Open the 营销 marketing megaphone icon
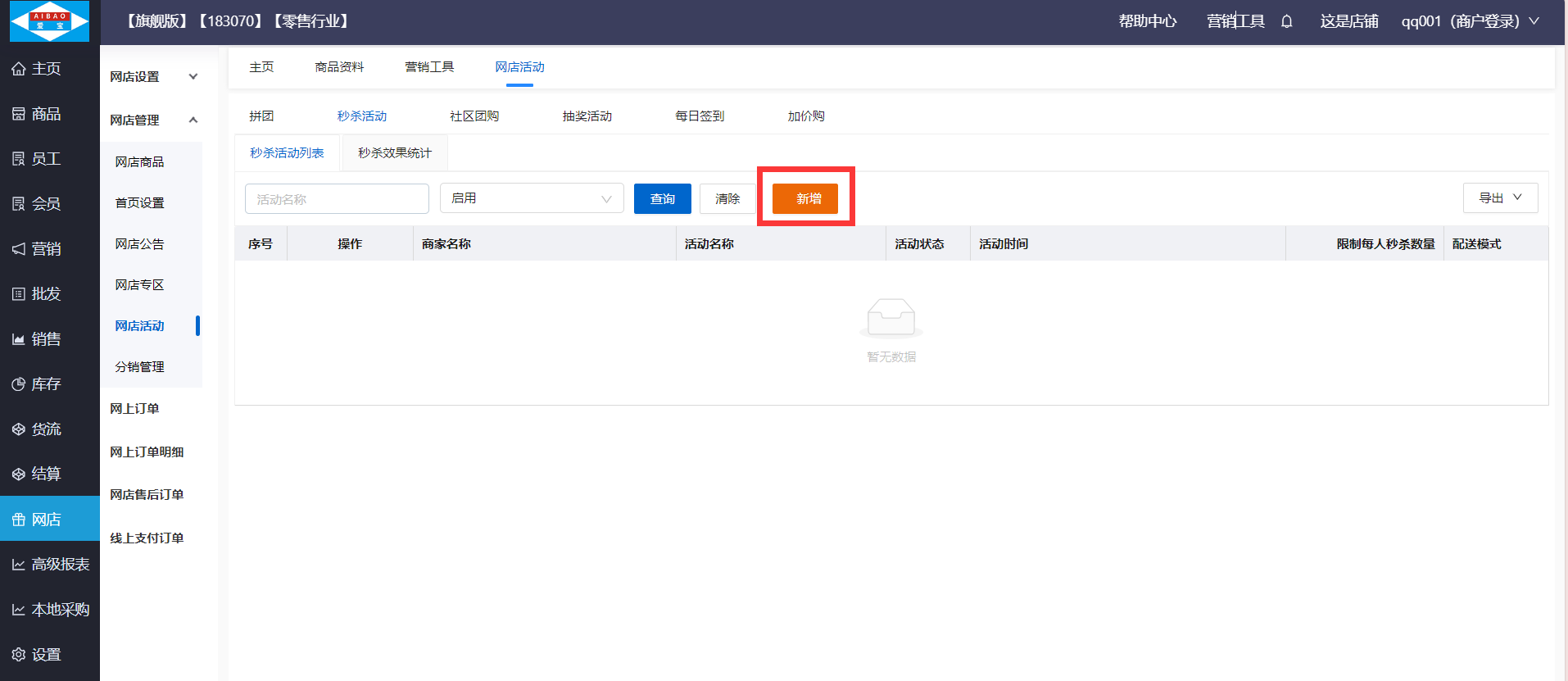Screen dimensions: 1568x681 (18, 249)
